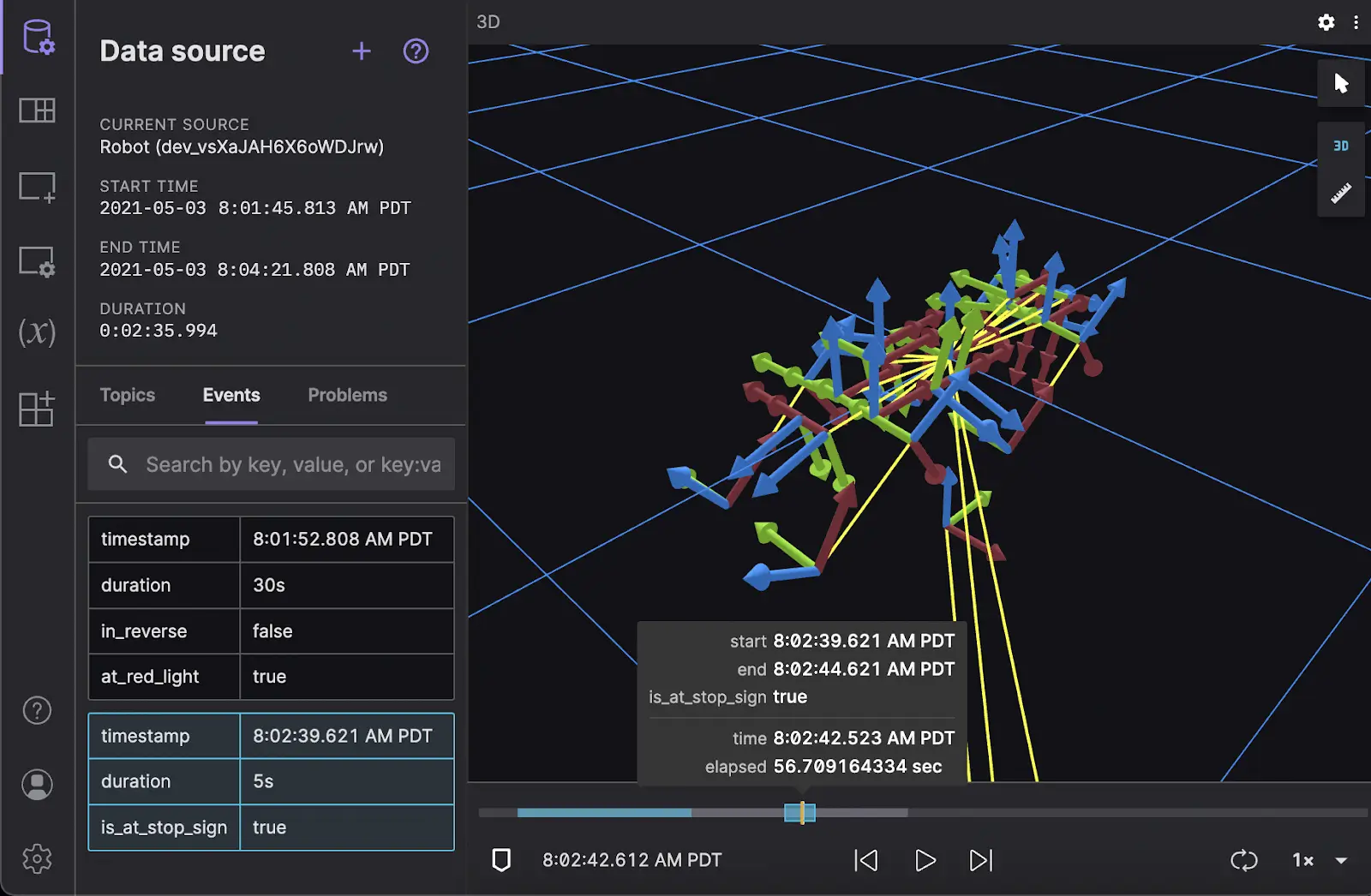Click the playback timeline scrubber handle
Viewport: 1371px width, 896px height.
802,813
